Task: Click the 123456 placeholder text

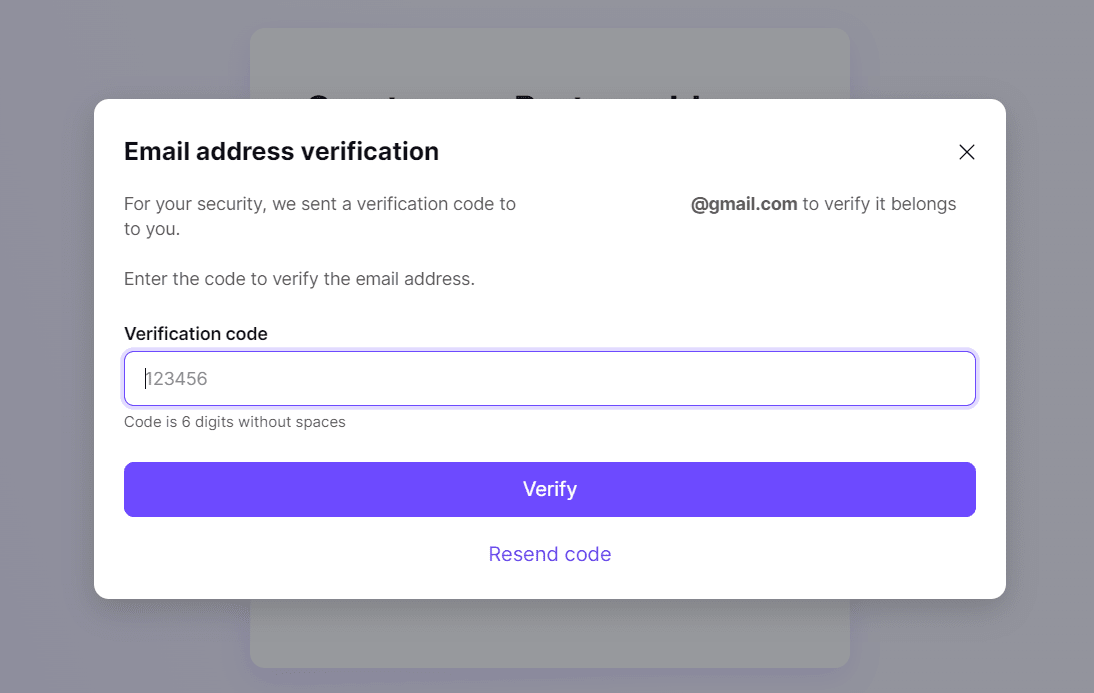Action: coord(177,379)
